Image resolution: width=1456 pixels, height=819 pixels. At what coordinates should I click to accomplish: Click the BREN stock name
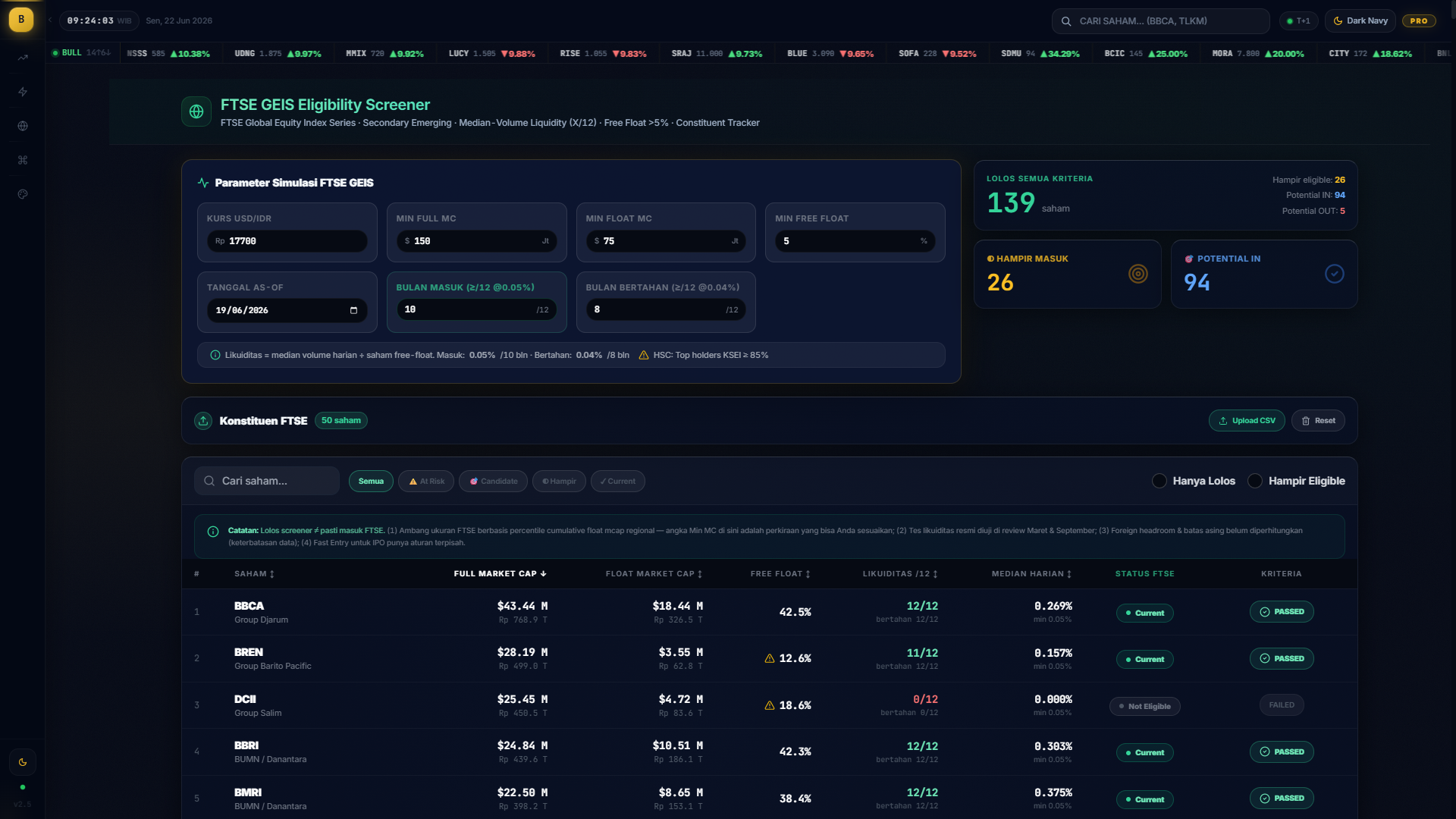click(249, 652)
